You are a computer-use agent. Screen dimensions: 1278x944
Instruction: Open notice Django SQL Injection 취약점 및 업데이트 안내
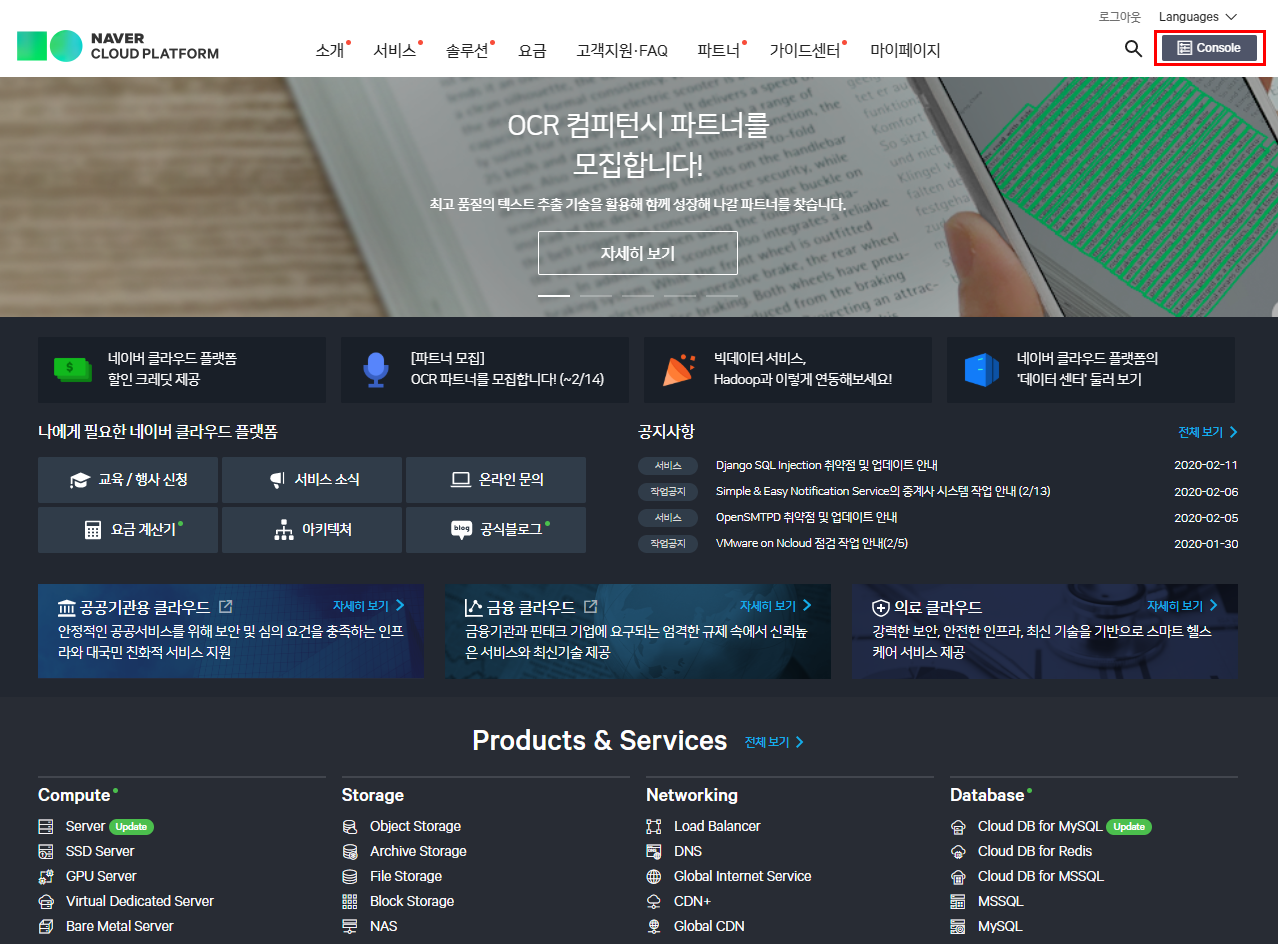pyautogui.click(x=827, y=465)
